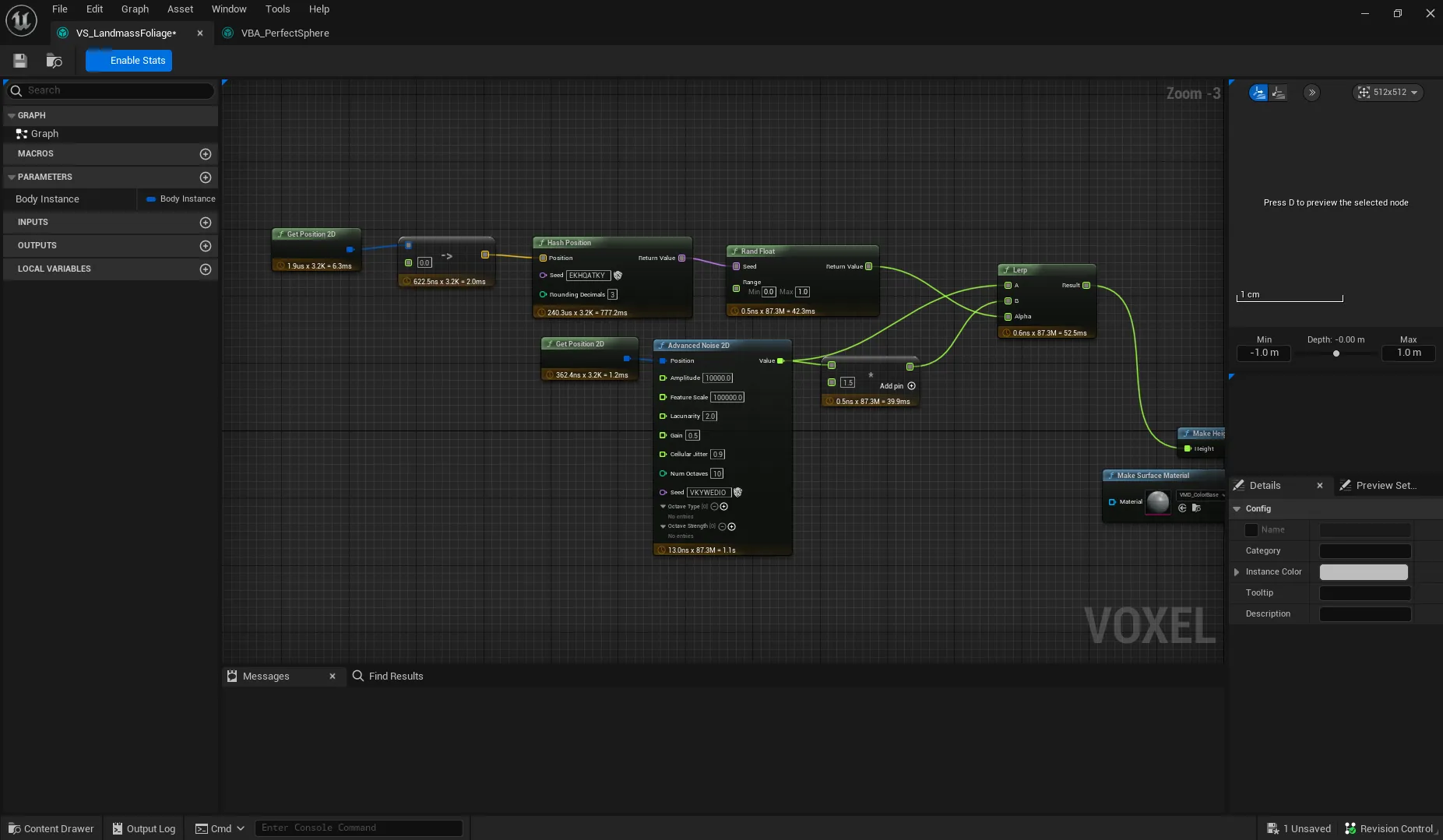Viewport: 1443px width, 840px height.
Task: Adjust the Depth preview slider
Action: 1335,353
